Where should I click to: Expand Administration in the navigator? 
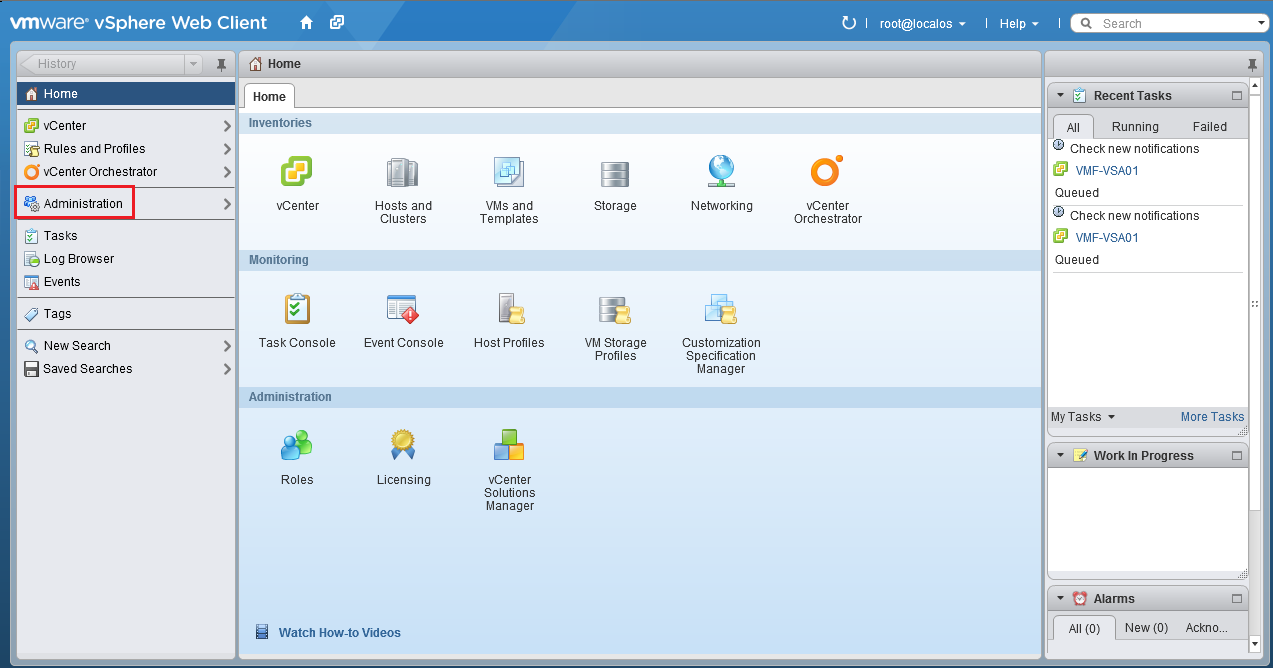(x=83, y=204)
